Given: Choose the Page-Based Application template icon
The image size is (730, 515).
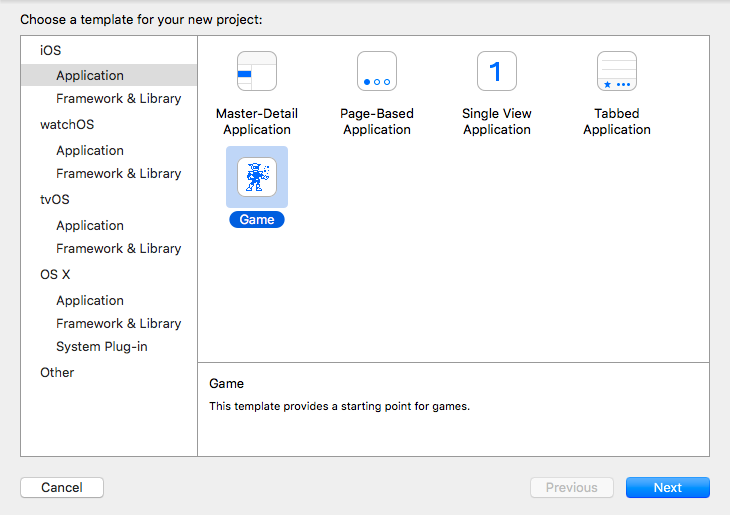Looking at the screenshot, I should (377, 71).
